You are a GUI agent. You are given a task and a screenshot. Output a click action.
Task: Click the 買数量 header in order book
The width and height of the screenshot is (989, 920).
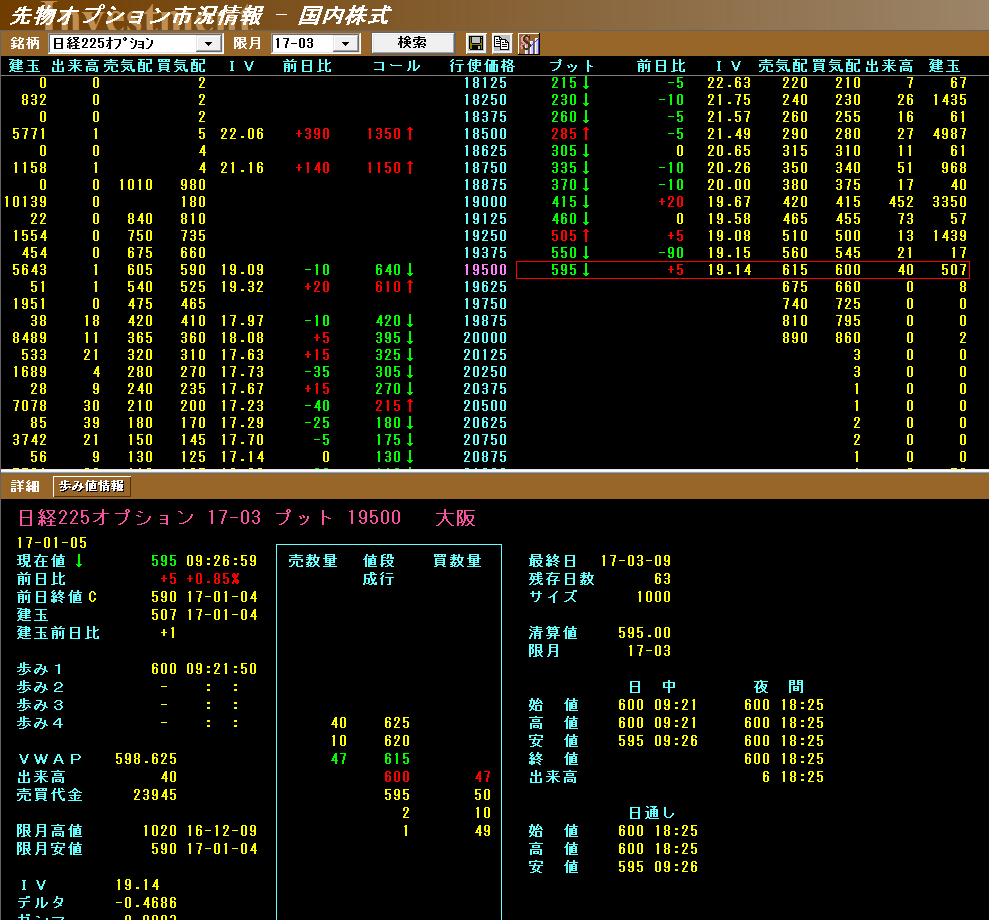[x=457, y=561]
